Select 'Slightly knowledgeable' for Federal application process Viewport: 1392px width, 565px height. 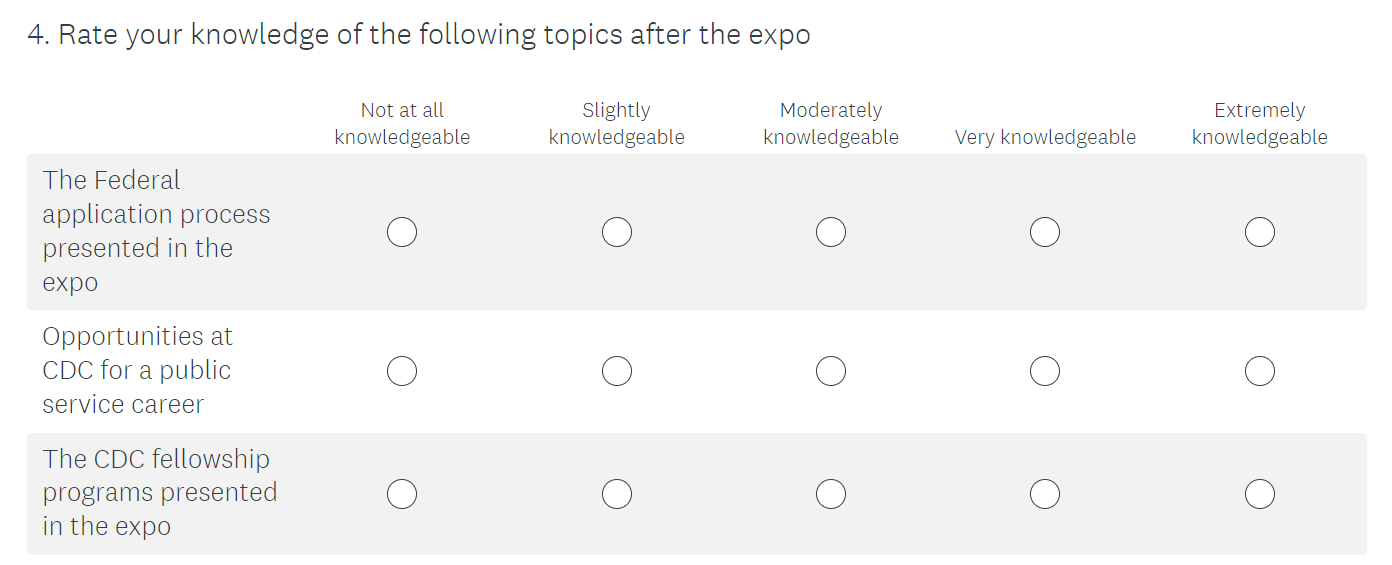click(x=617, y=233)
